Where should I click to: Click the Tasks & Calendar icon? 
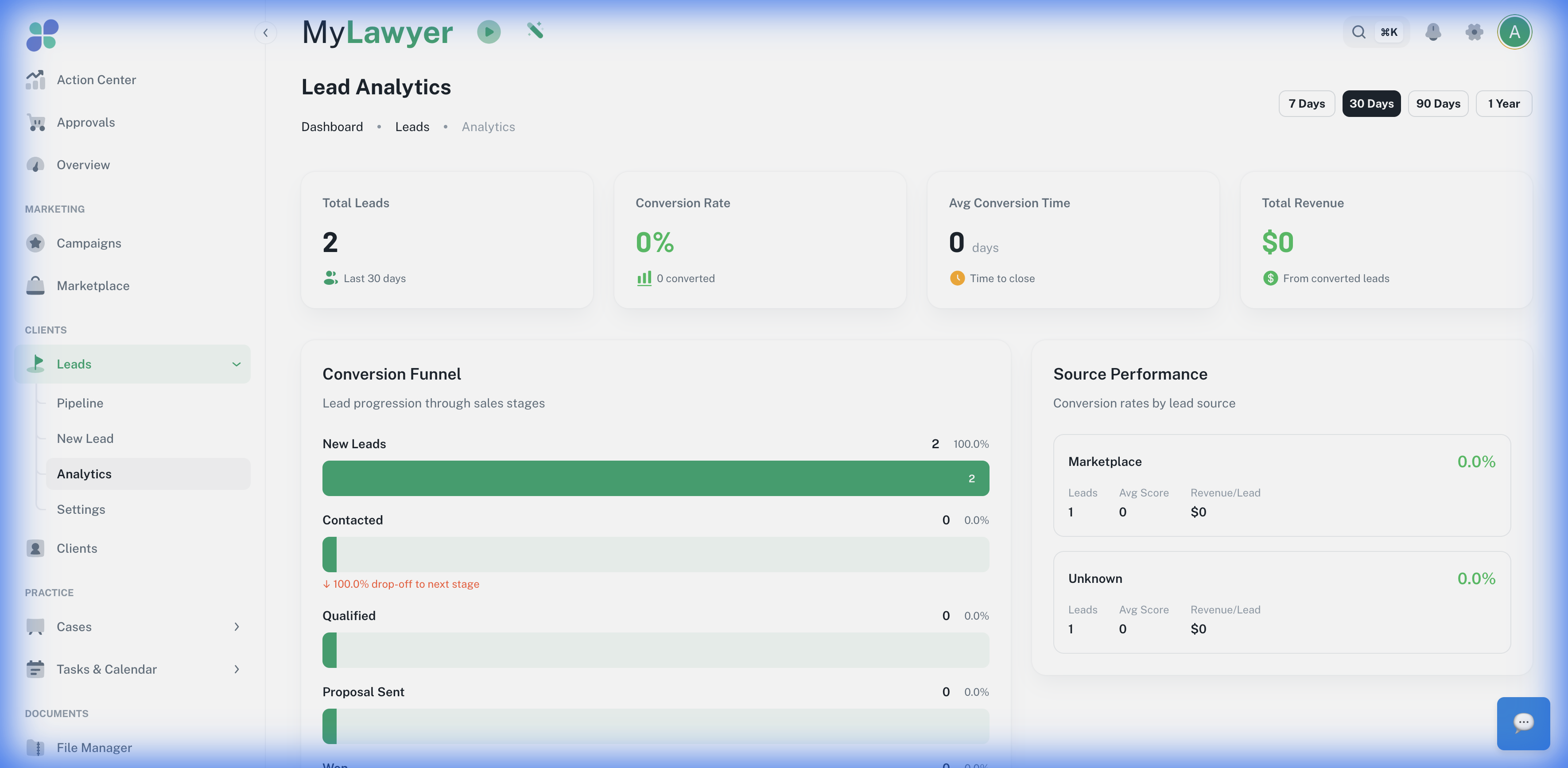coord(35,669)
